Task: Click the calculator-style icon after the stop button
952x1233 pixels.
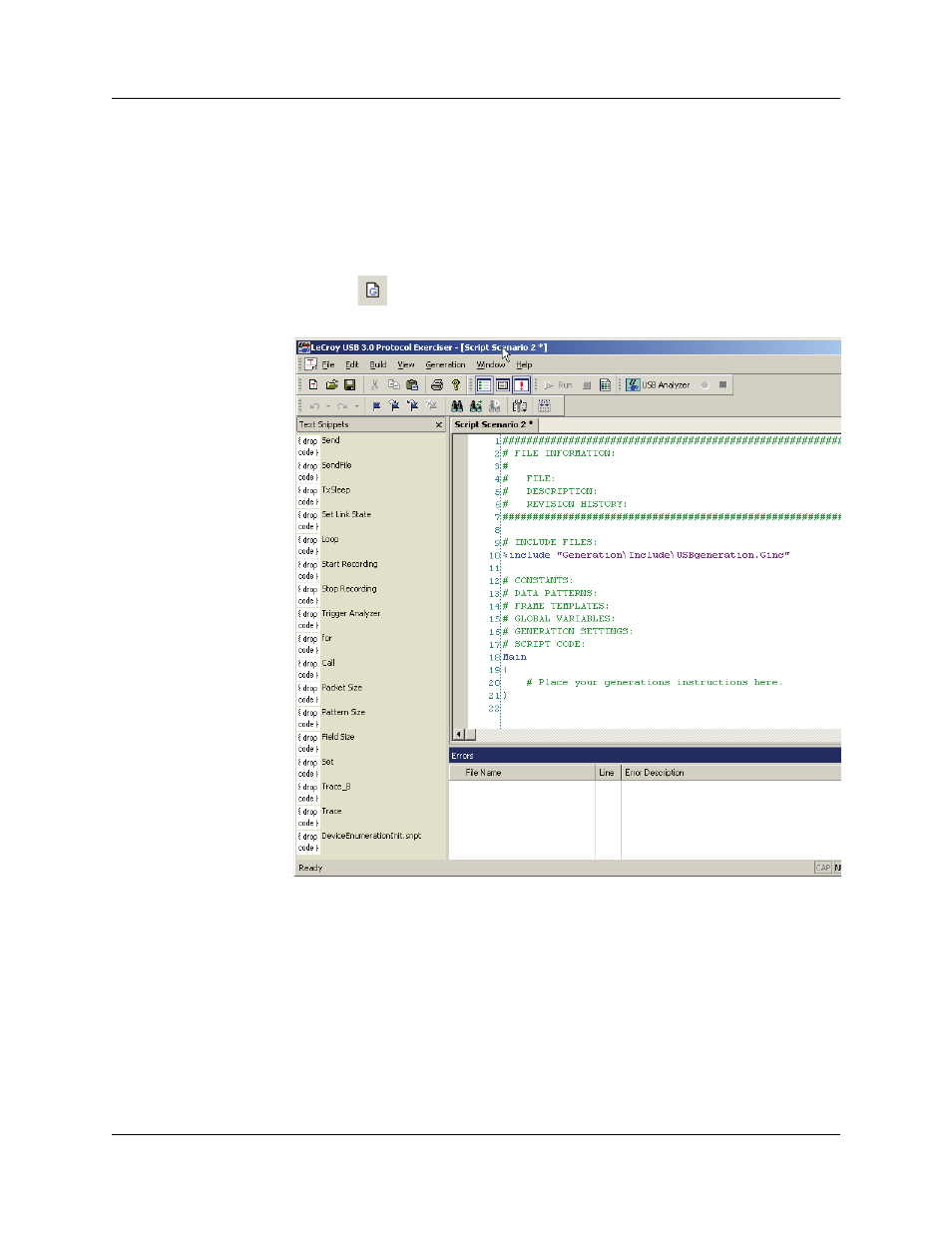Action: pyautogui.click(x=605, y=385)
